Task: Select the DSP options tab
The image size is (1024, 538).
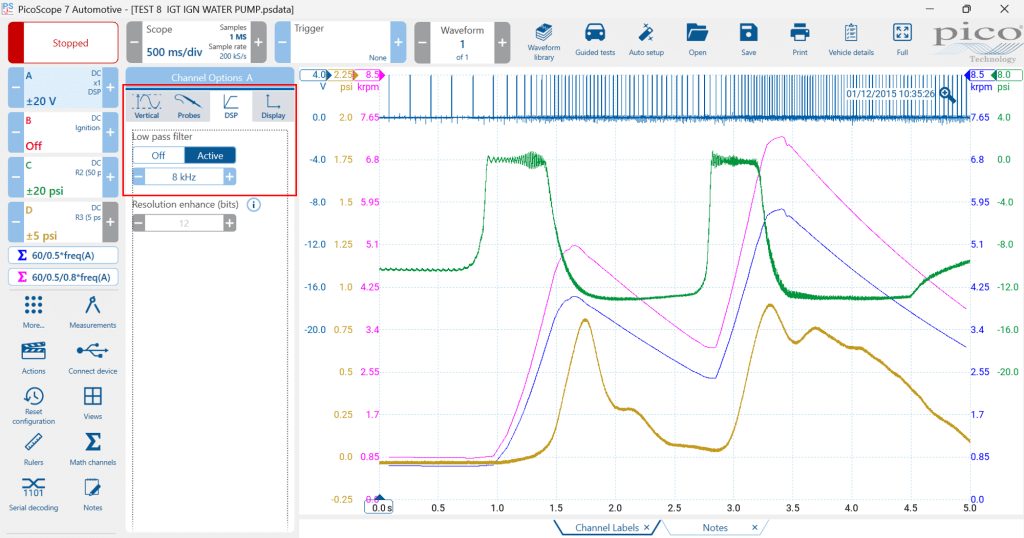Action: pyautogui.click(x=231, y=106)
